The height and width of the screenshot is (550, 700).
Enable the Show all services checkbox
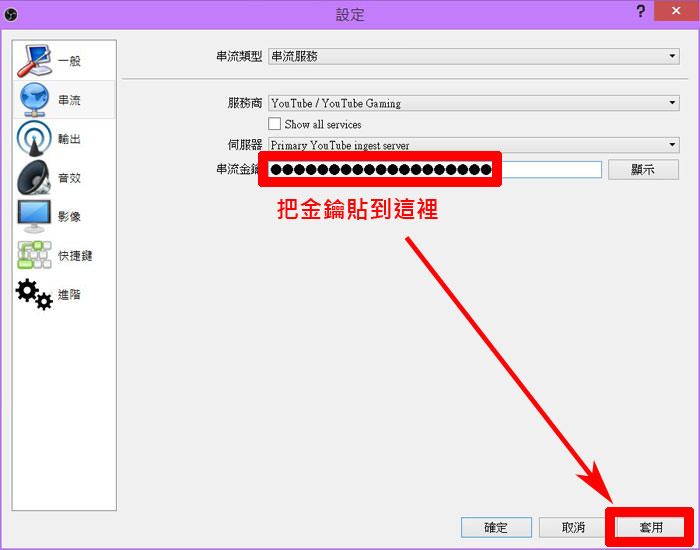pos(274,124)
